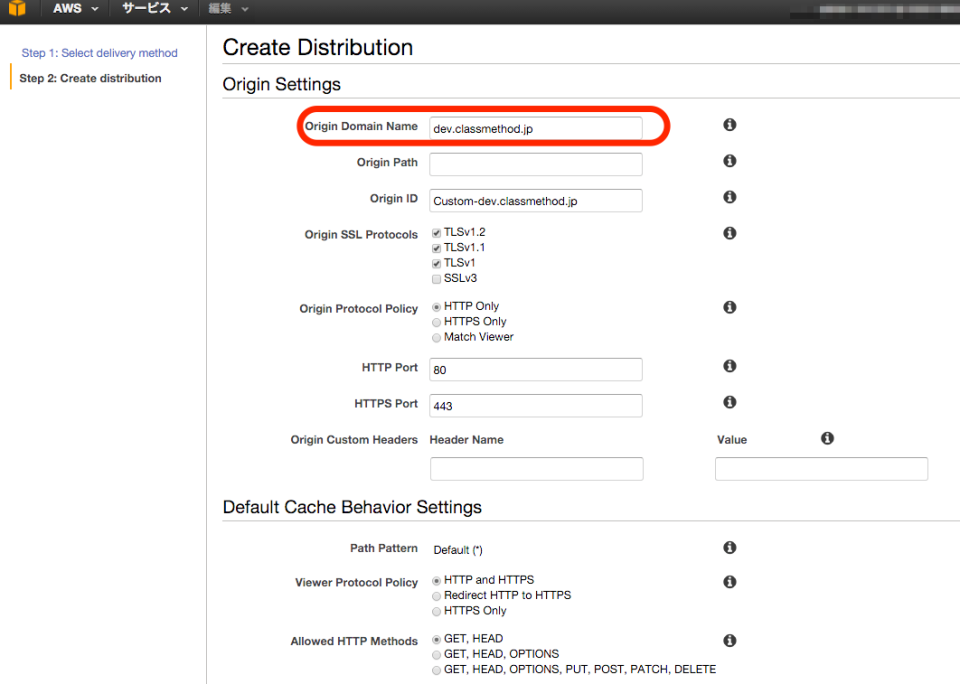Click the AWS cube logo icon
The image size is (960, 684).
click(x=16, y=8)
